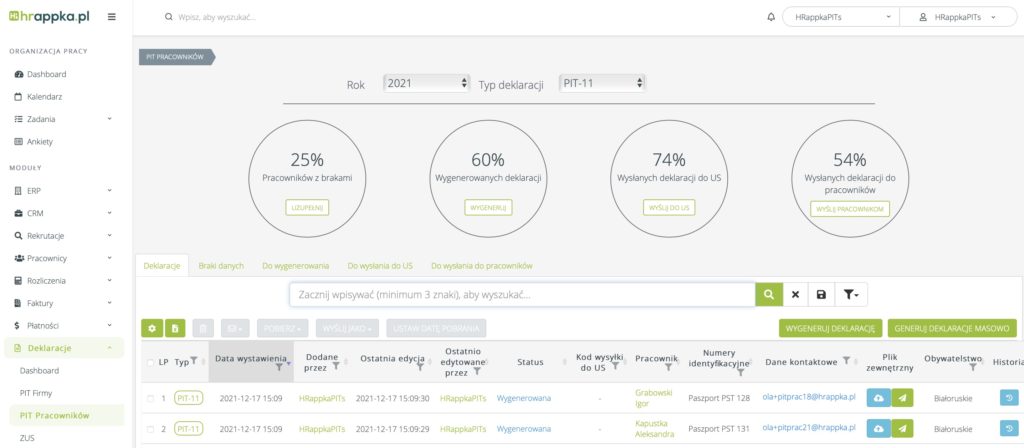Switch to the Braki danych tab
This screenshot has height=448, width=1024.
[x=221, y=266]
